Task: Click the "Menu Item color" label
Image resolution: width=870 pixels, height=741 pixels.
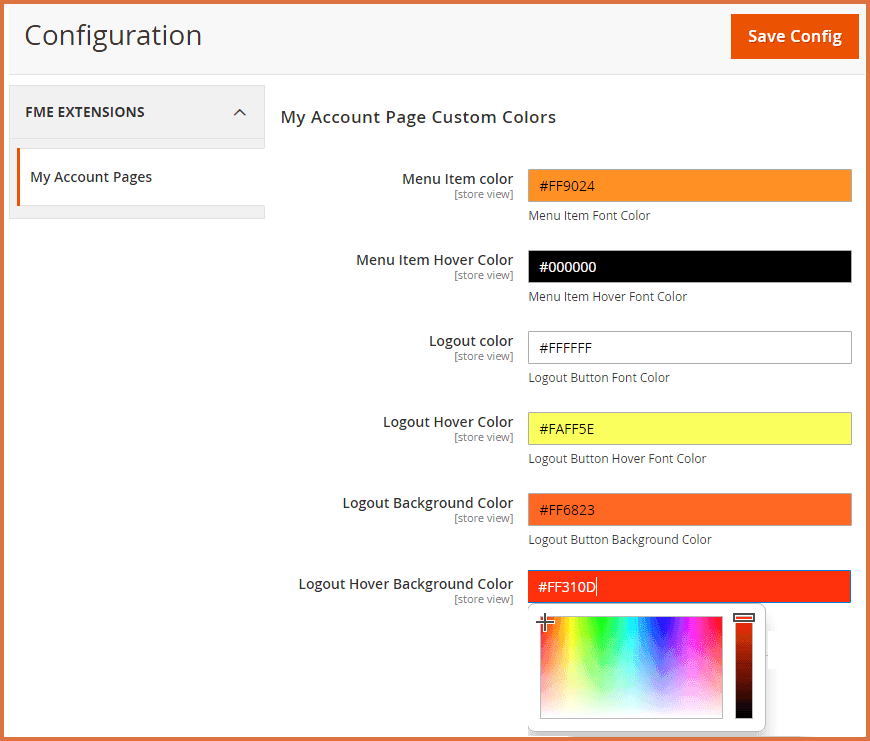Action: click(457, 179)
